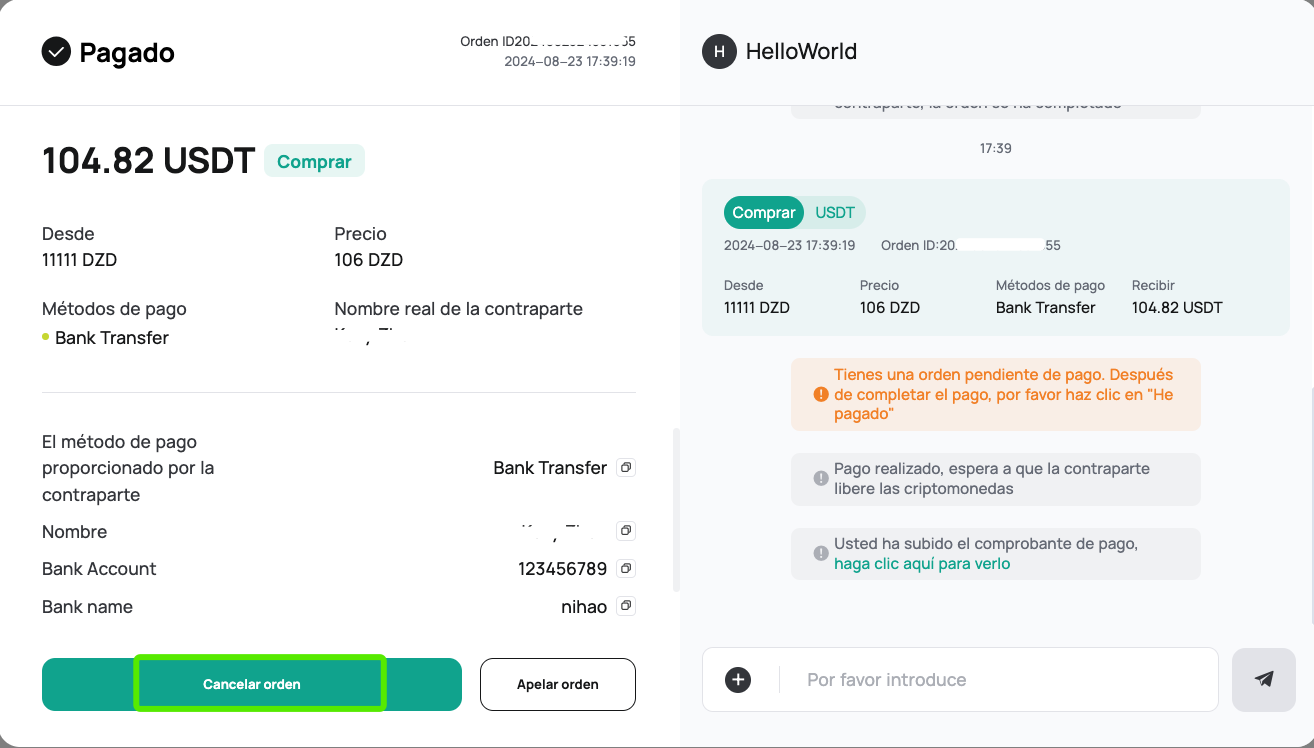Open the uploaded payment proof link

(x=922, y=564)
